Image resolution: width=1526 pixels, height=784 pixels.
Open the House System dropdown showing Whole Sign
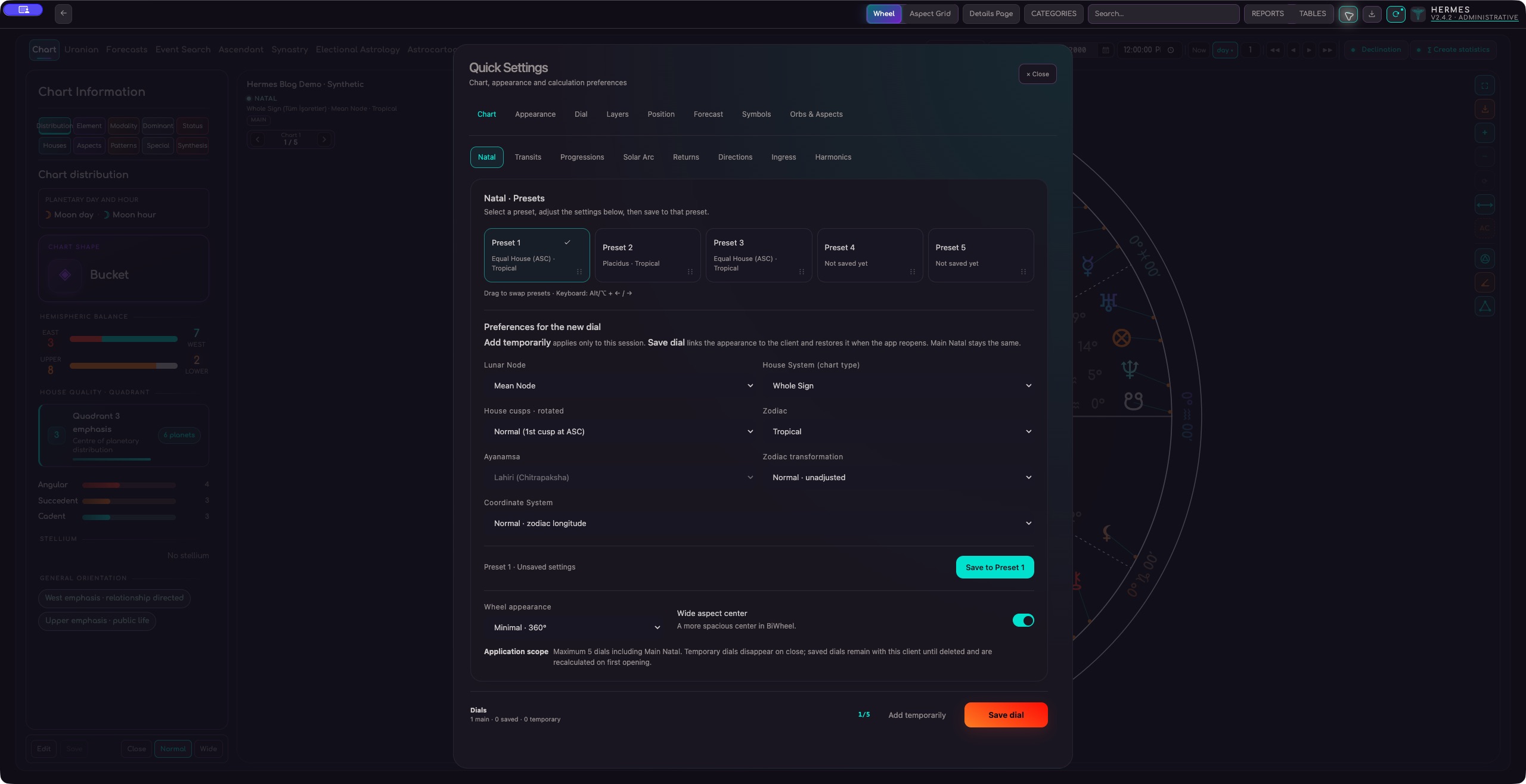pos(899,386)
